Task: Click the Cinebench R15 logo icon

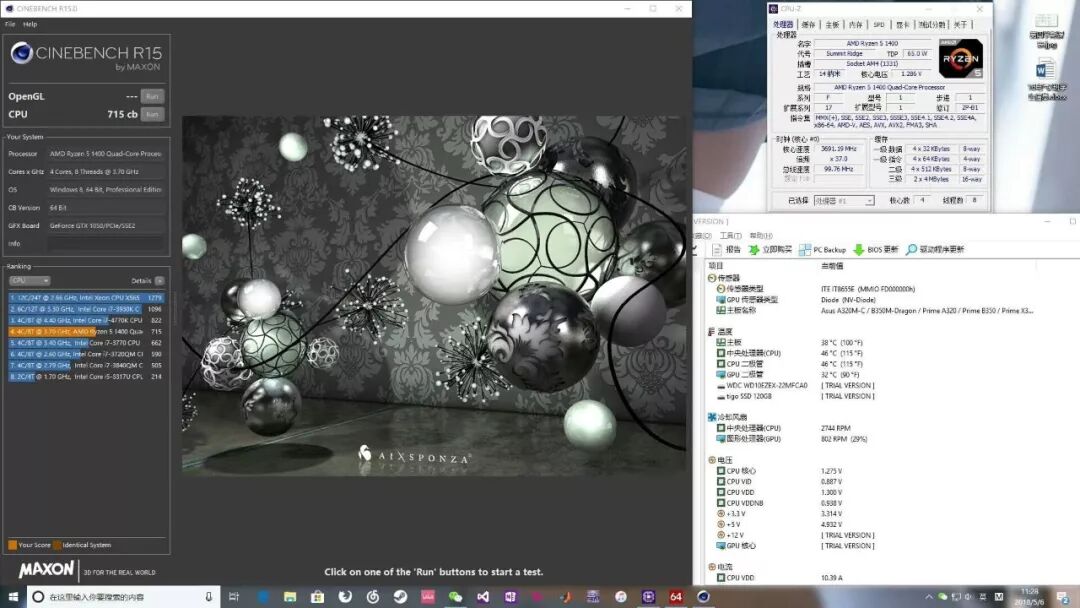Action: point(21,53)
